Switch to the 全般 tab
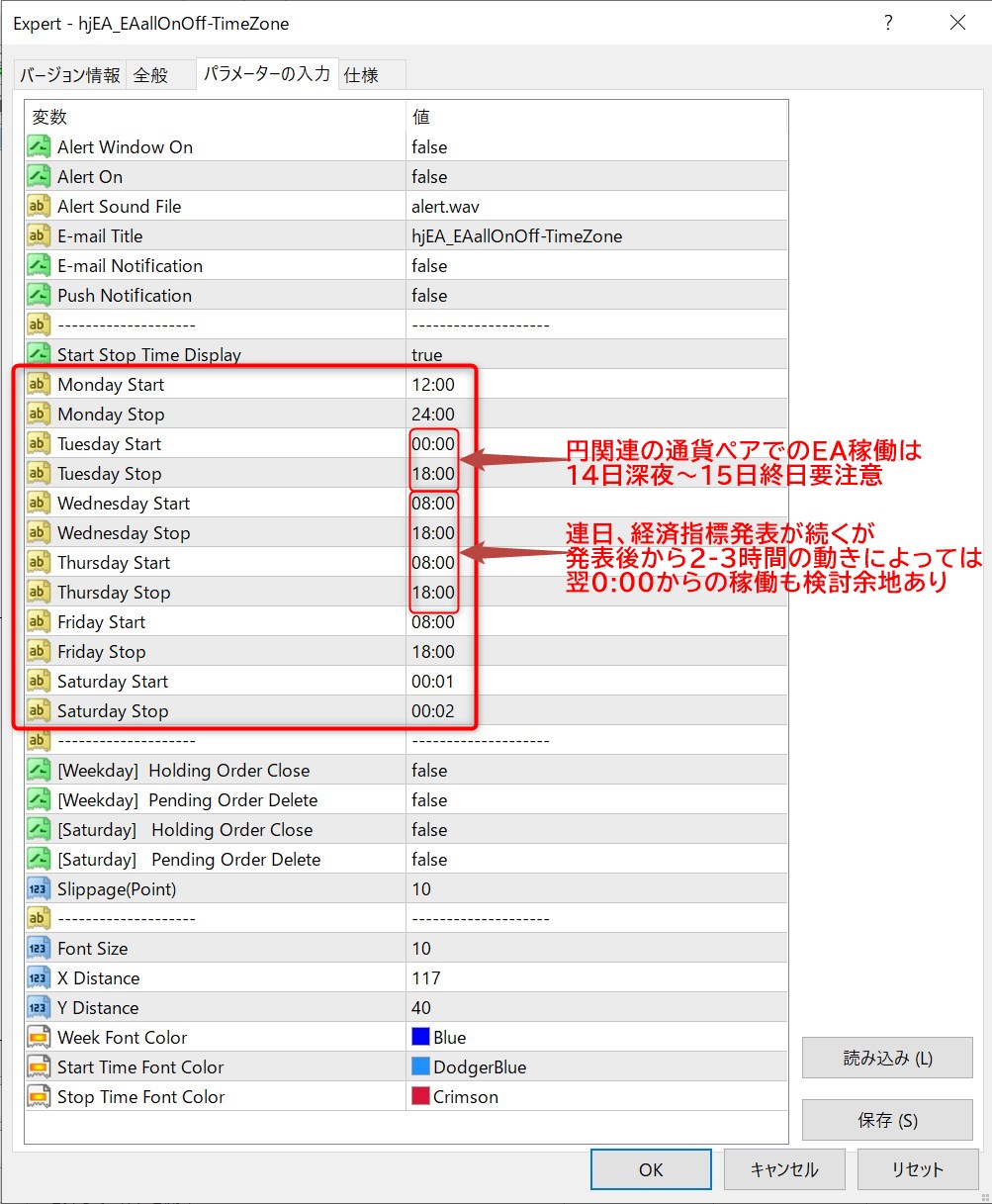The height and width of the screenshot is (1204, 992). click(161, 75)
